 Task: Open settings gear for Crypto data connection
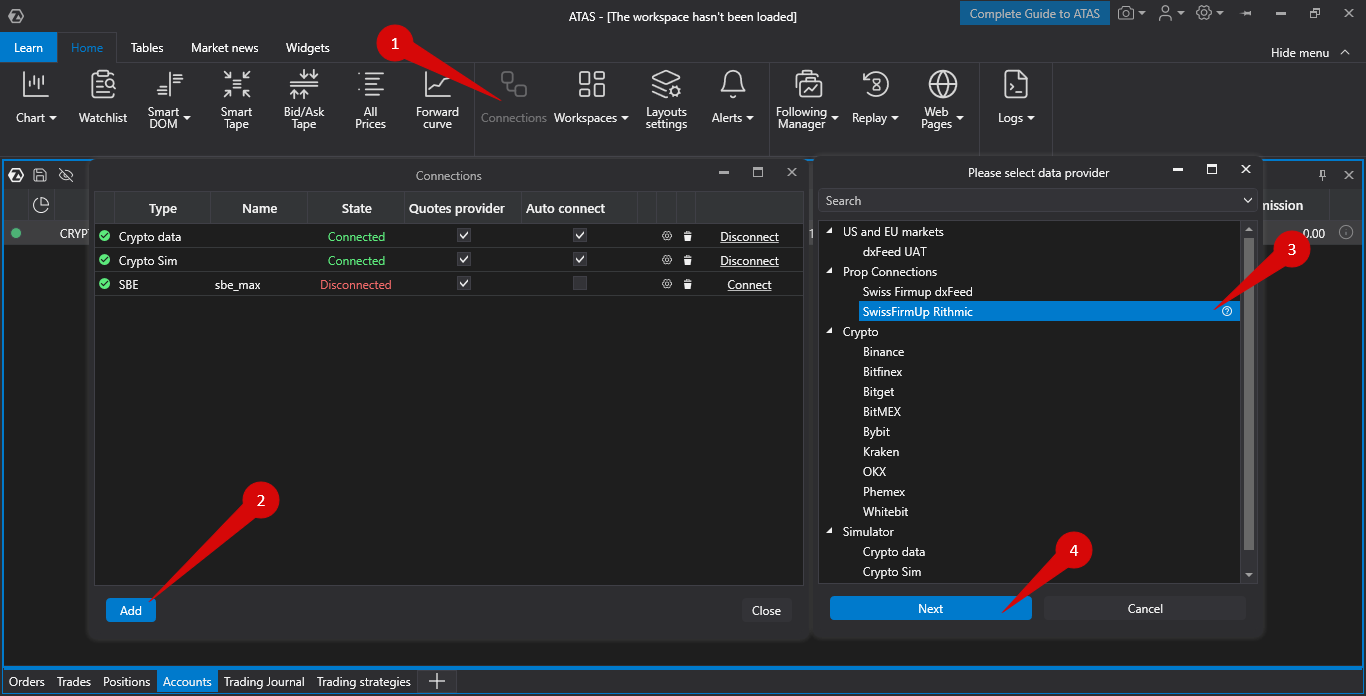(x=666, y=236)
